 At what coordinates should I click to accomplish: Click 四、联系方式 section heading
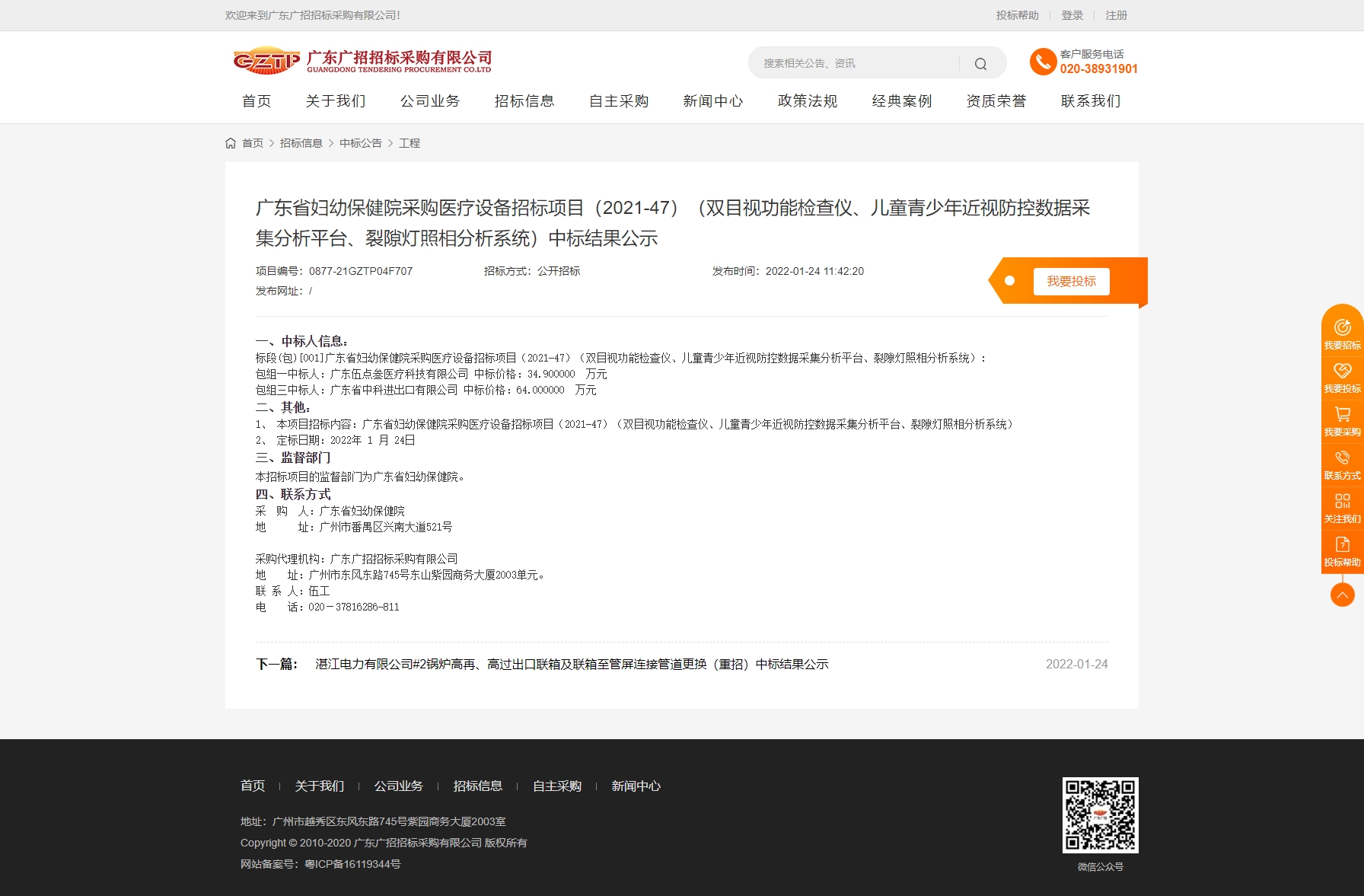(x=293, y=494)
